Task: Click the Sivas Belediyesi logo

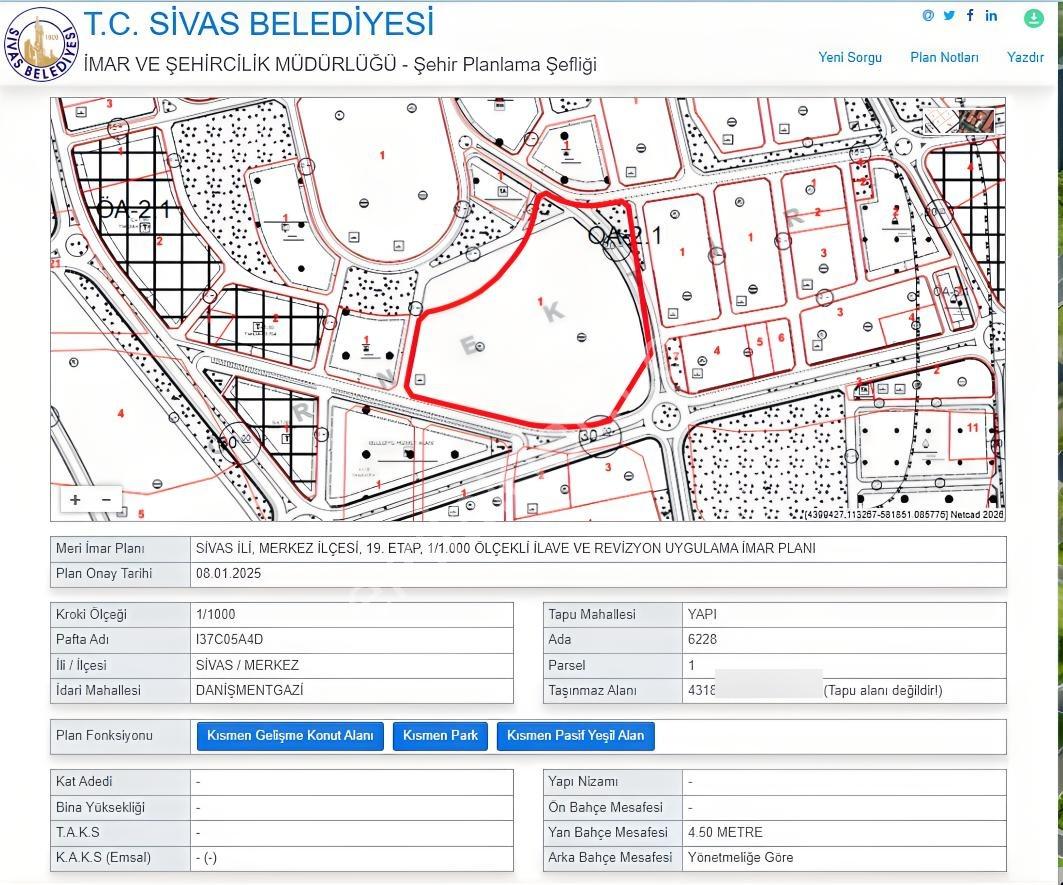Action: pos(41,45)
